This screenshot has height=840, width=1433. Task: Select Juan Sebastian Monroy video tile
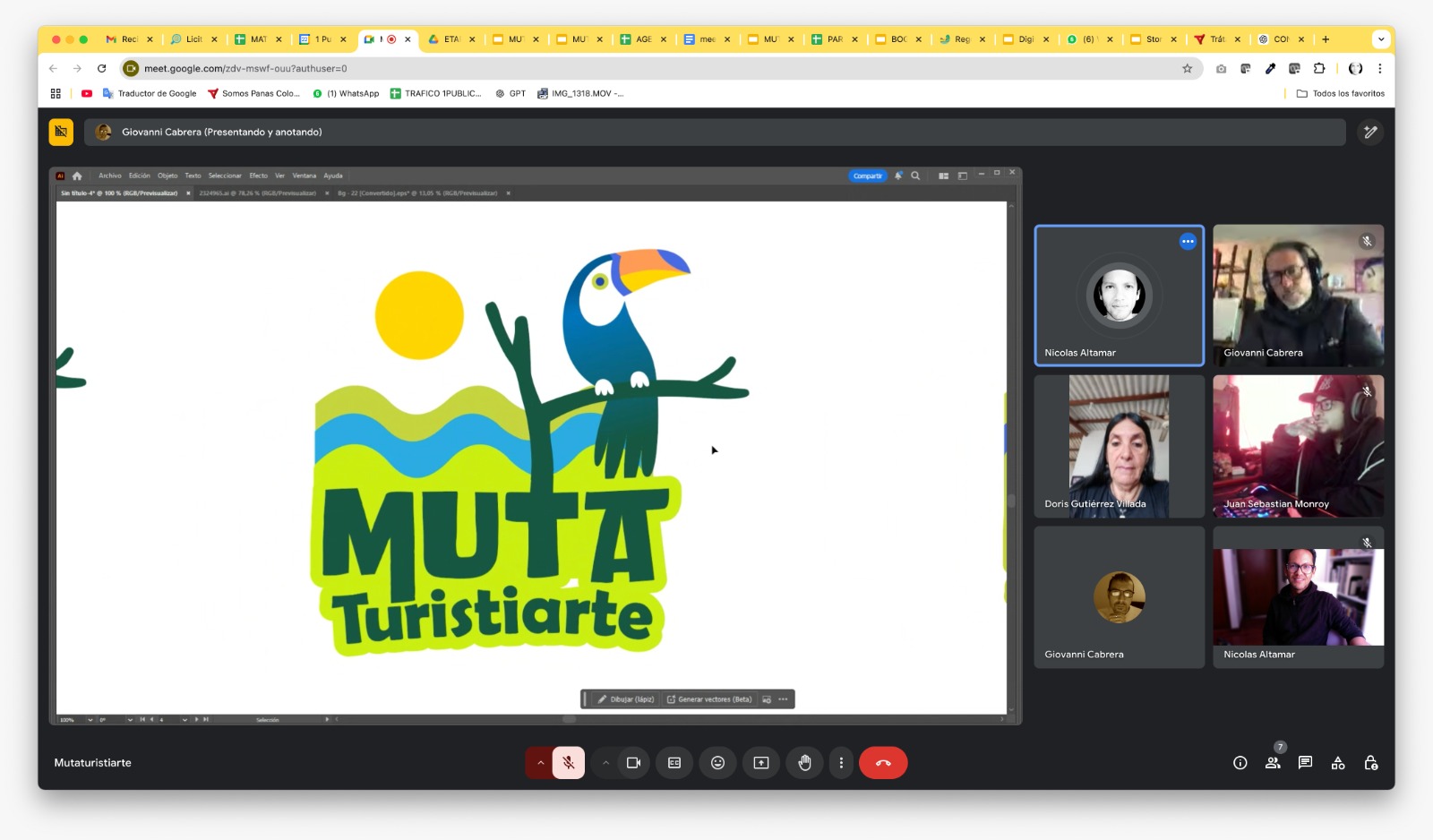point(1298,446)
